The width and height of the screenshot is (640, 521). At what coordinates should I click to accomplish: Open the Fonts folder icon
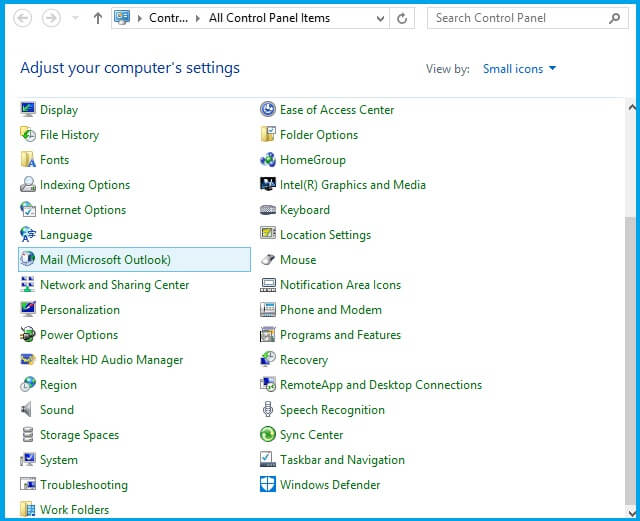point(28,159)
